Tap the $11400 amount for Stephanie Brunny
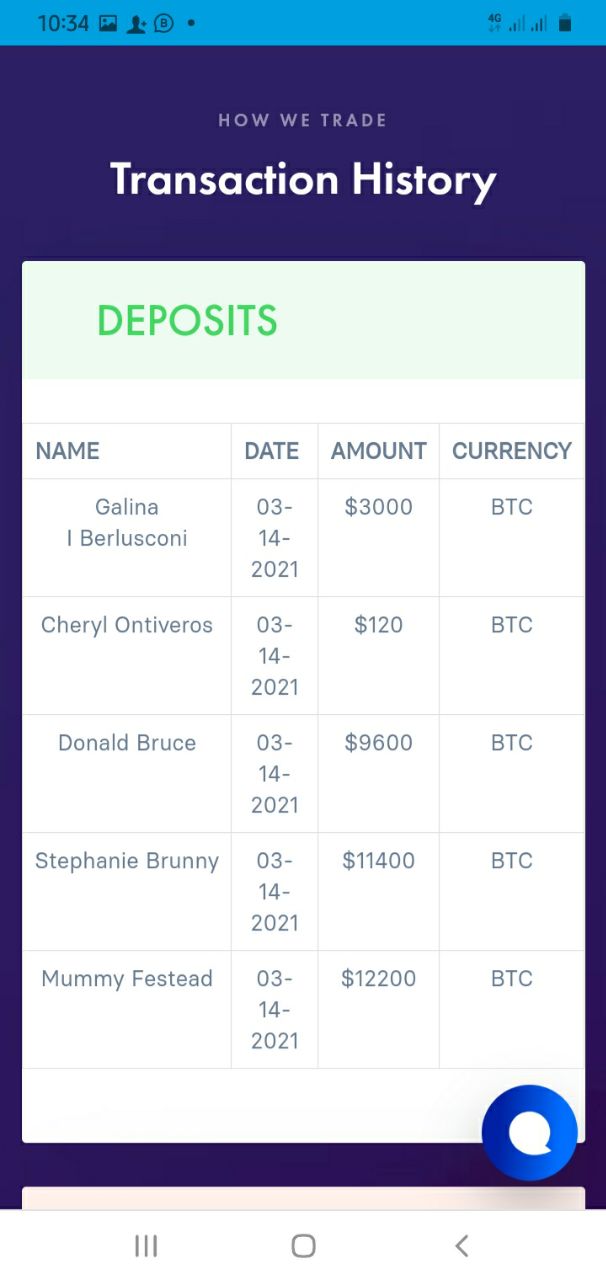 [379, 861]
